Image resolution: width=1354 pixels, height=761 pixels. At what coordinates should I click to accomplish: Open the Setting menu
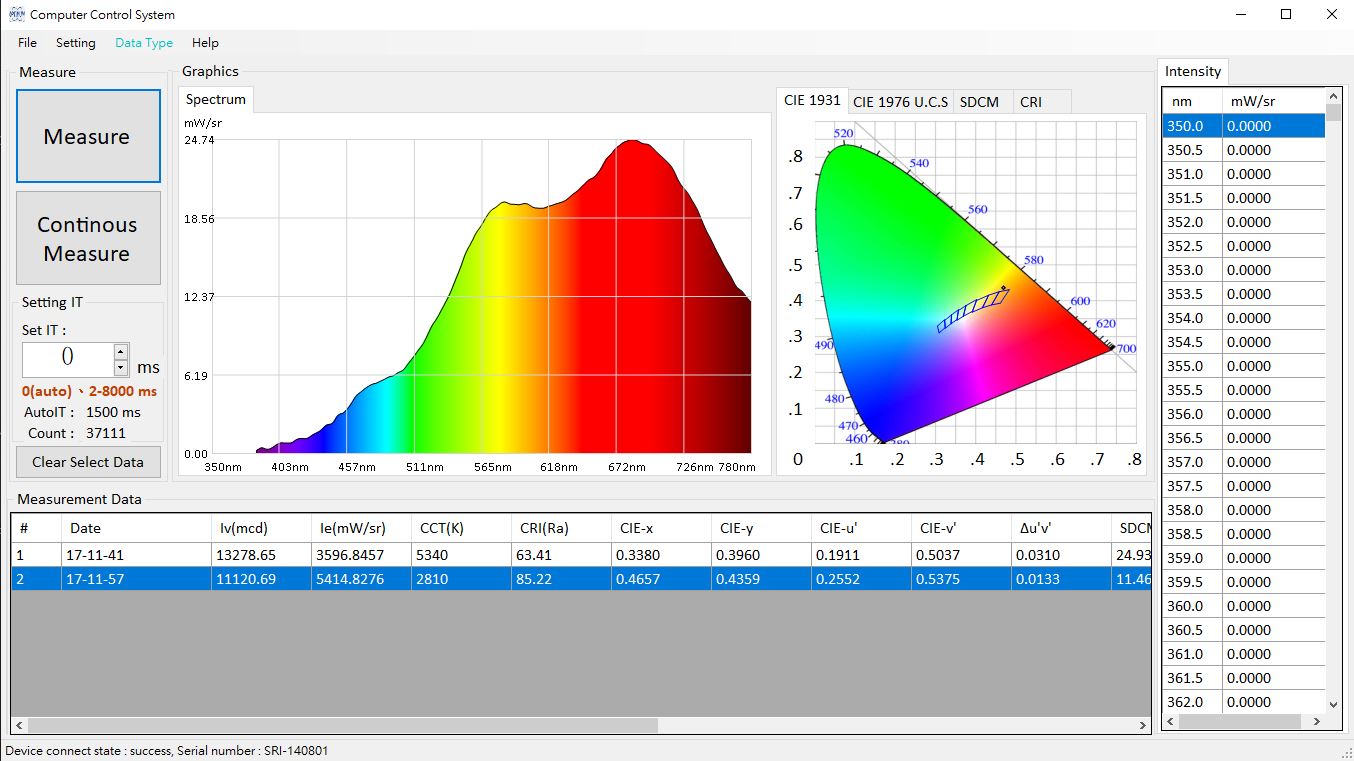(x=76, y=43)
